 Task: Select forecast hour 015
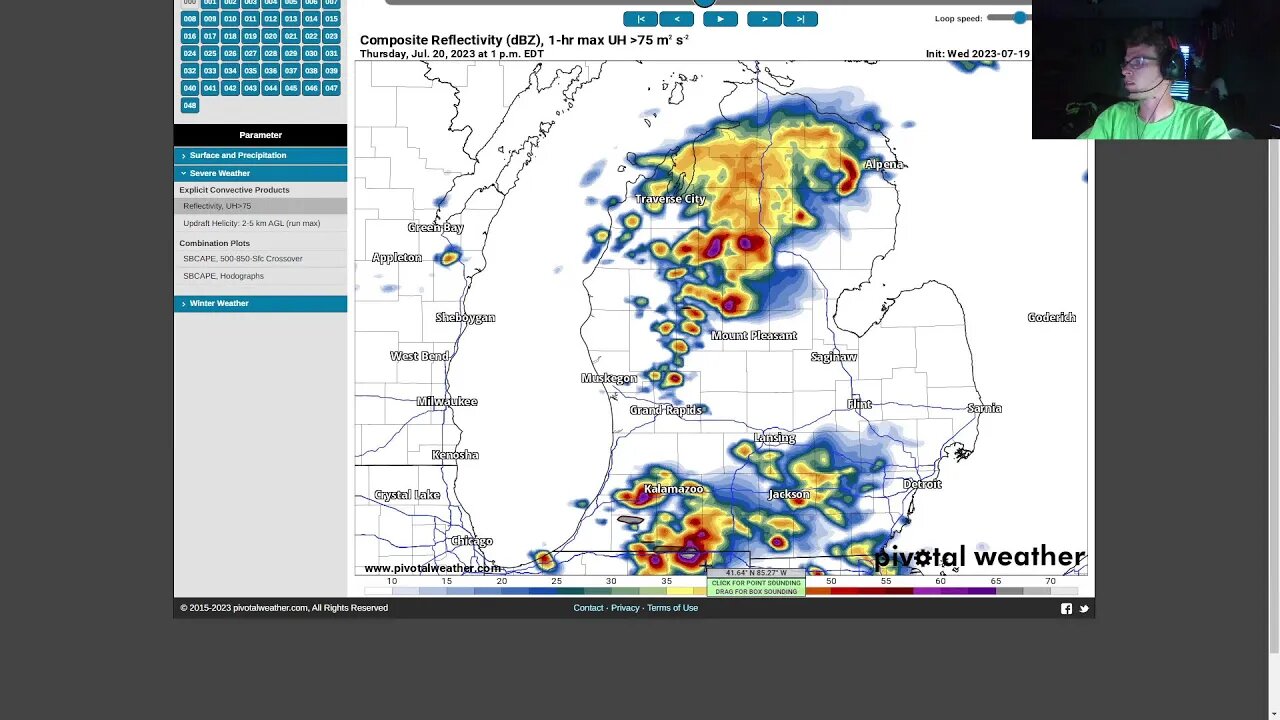[x=331, y=19]
